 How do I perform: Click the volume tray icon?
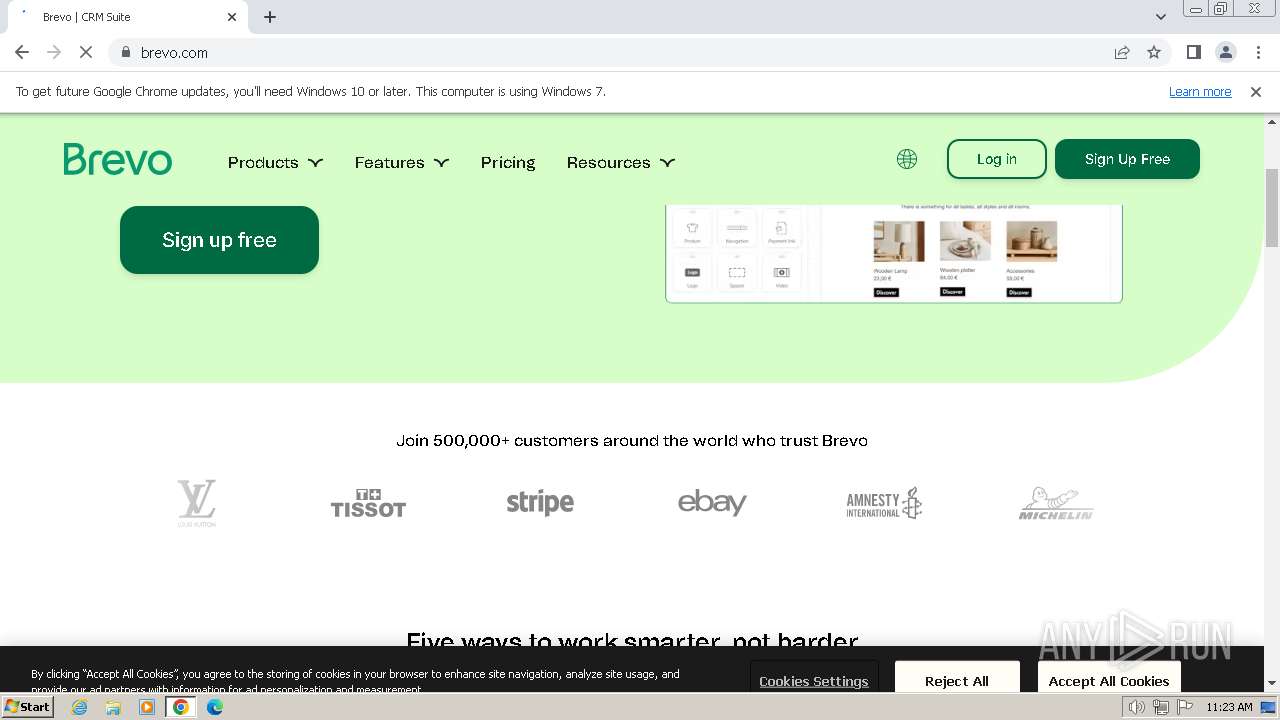[x=1136, y=707]
